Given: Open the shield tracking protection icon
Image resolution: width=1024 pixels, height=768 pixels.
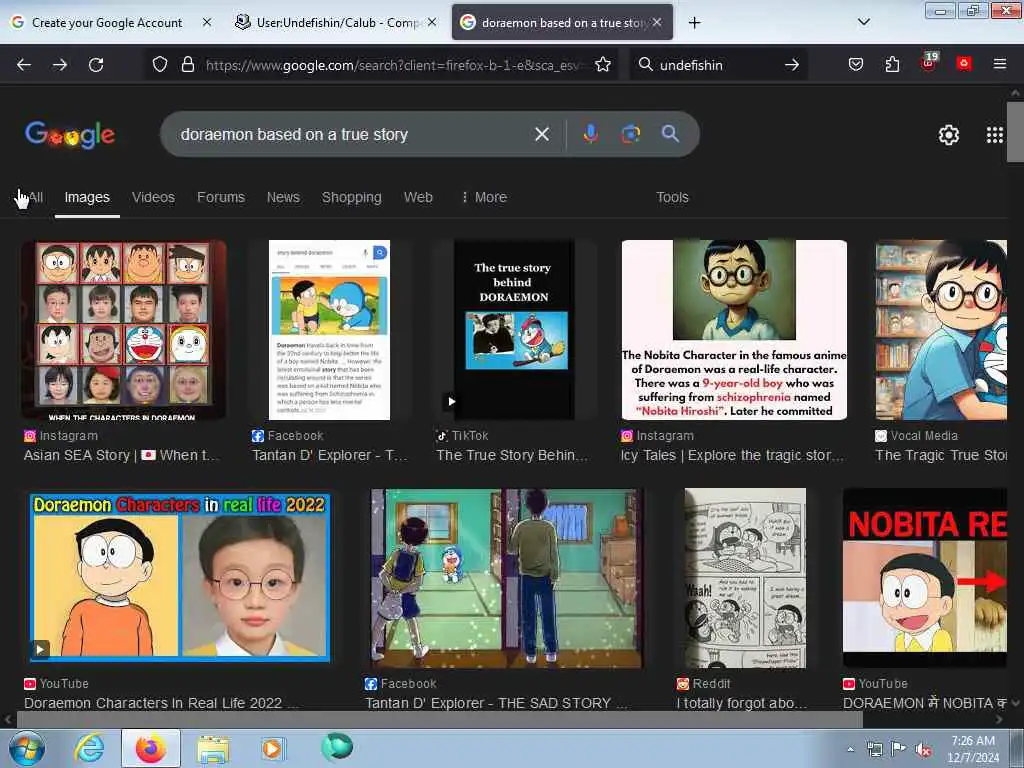Looking at the screenshot, I should click(x=160, y=65).
